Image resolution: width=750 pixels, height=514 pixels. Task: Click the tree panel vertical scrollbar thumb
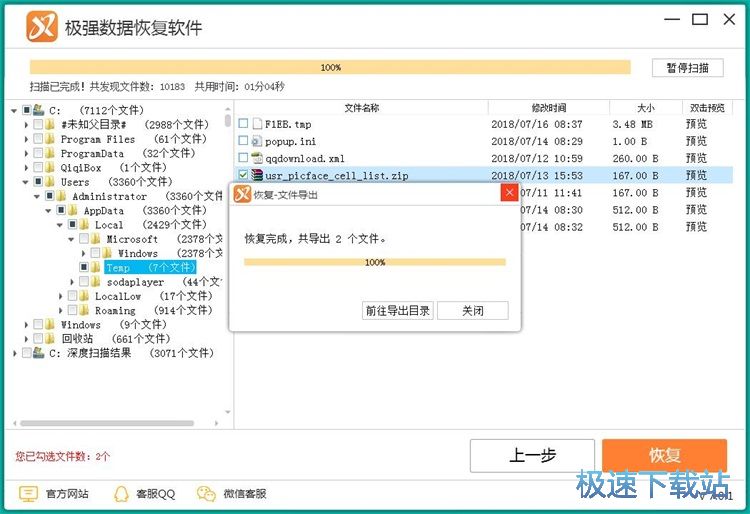click(228, 120)
